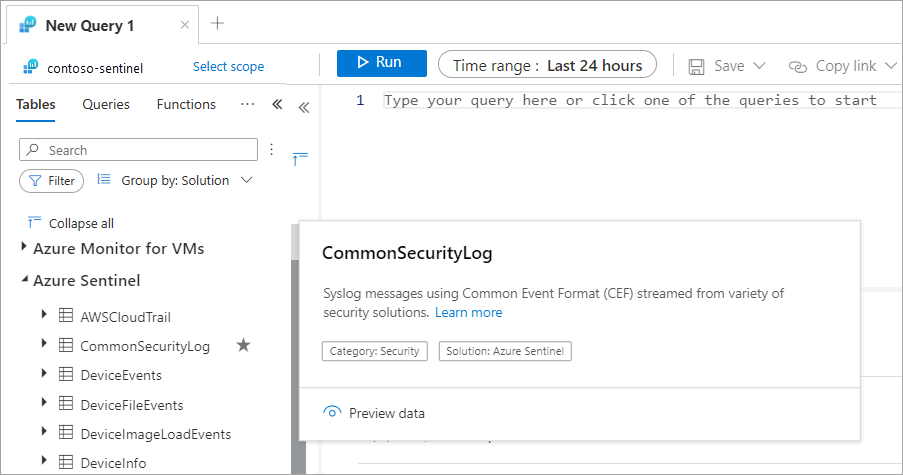Click the Filter button
Viewport: 903px width, 475px height.
point(51,181)
